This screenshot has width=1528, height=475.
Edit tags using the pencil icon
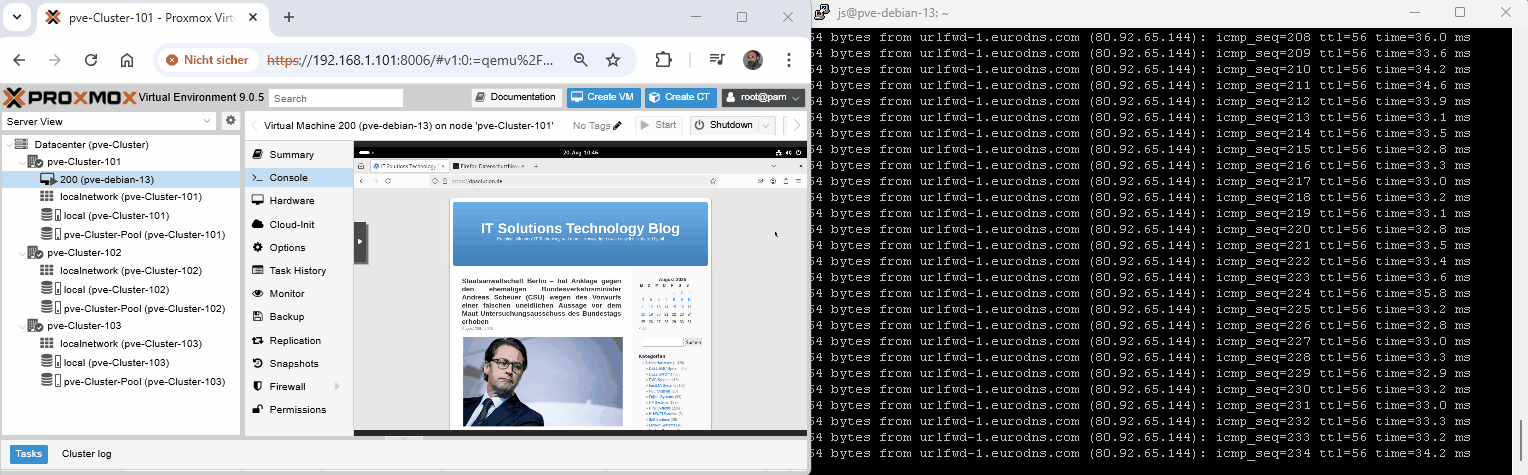[x=617, y=126]
